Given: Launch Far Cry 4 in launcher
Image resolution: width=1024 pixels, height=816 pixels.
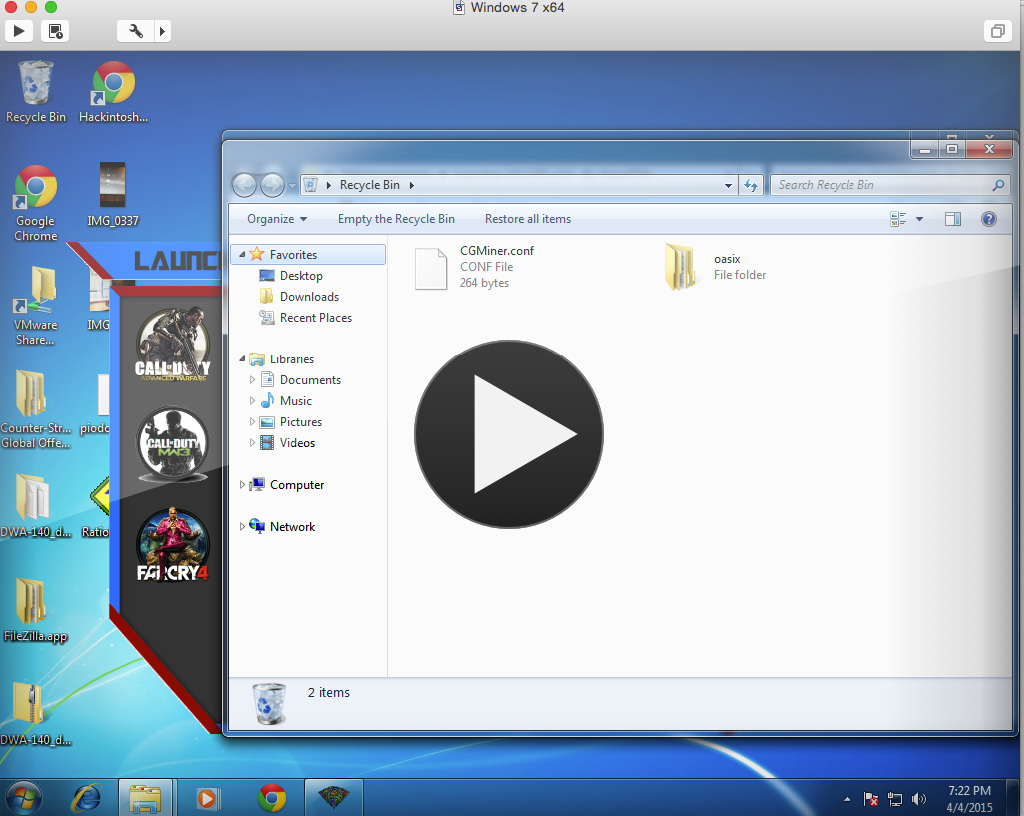Looking at the screenshot, I should click(172, 545).
